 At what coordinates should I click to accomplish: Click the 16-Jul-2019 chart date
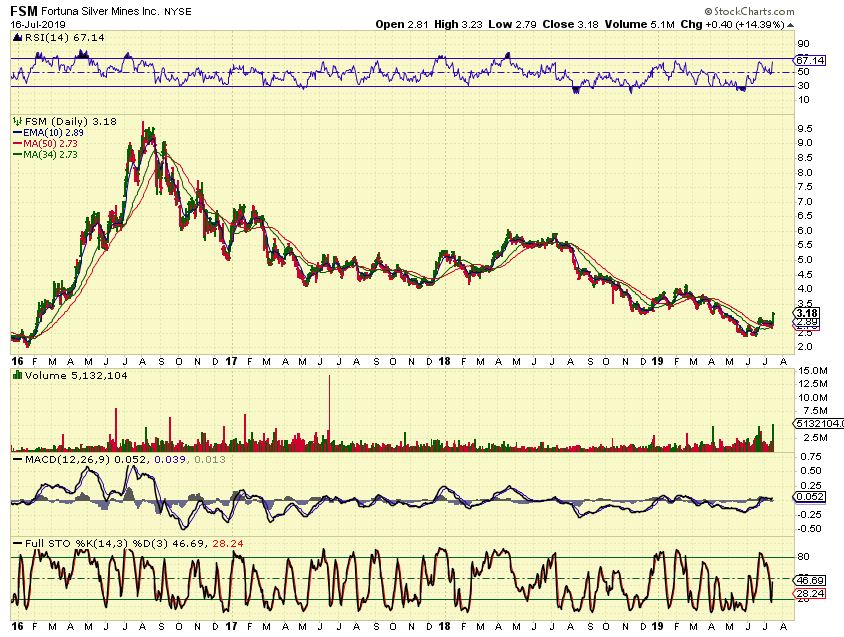pos(38,24)
